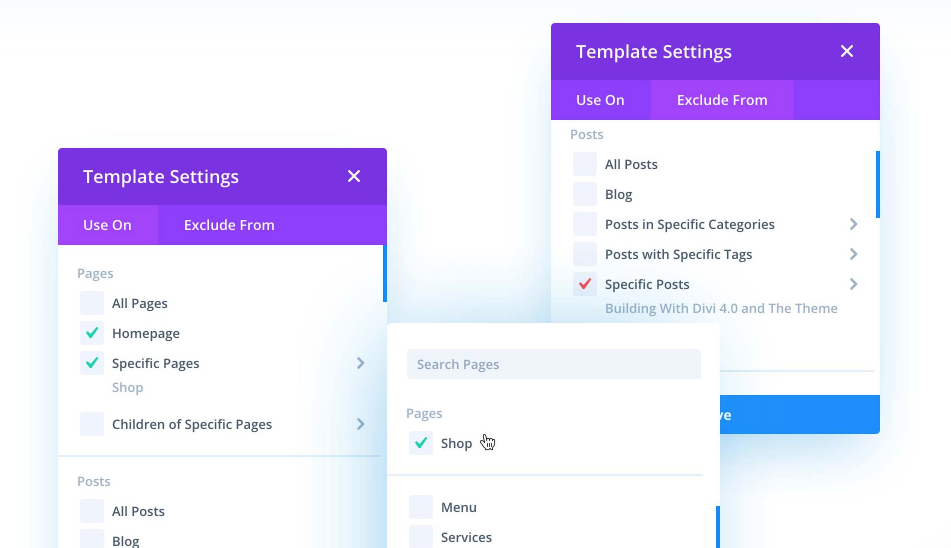
Task: Toggle the All Pages checkbox
Action: tap(92, 303)
